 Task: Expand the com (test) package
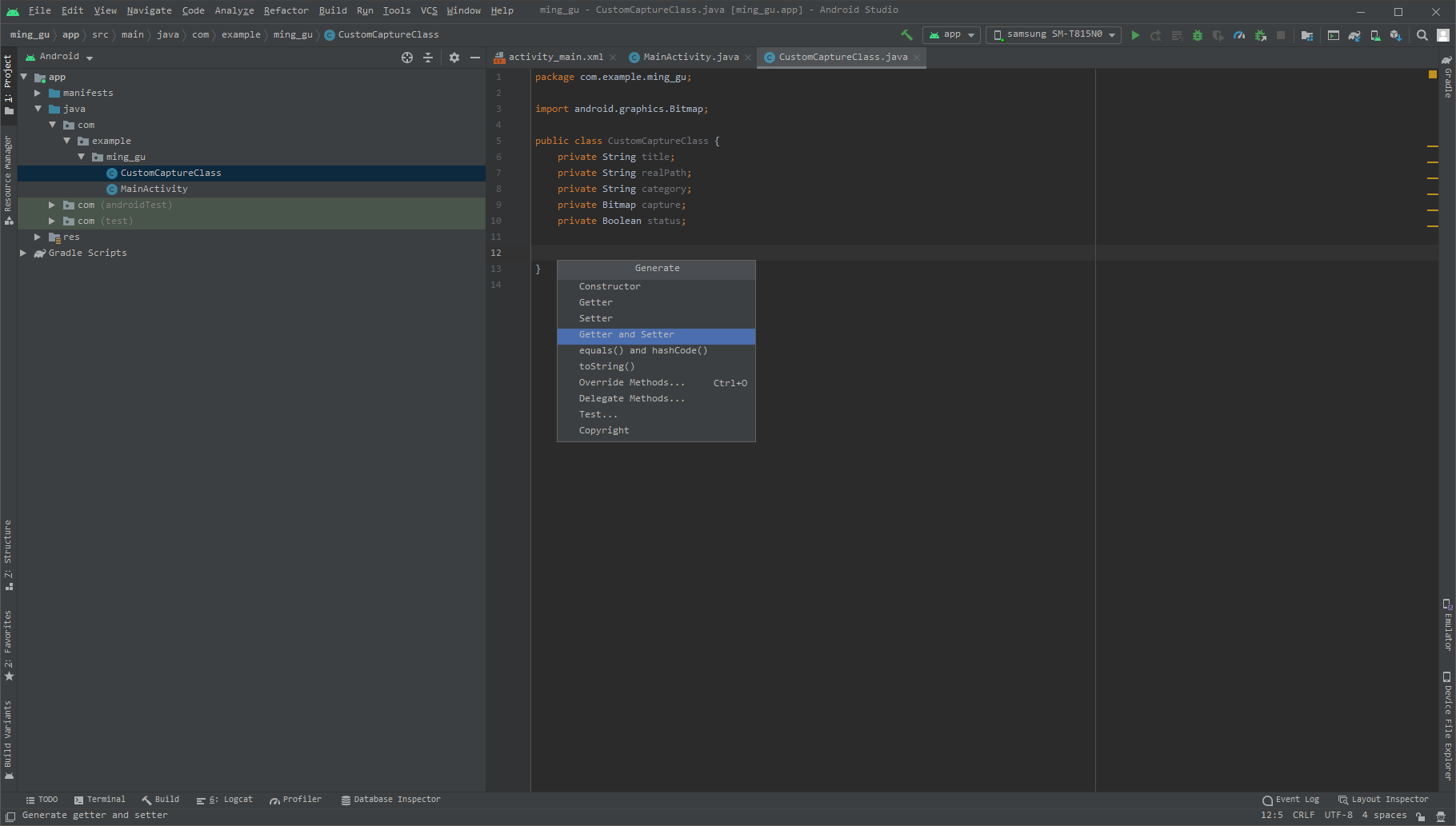click(52, 221)
